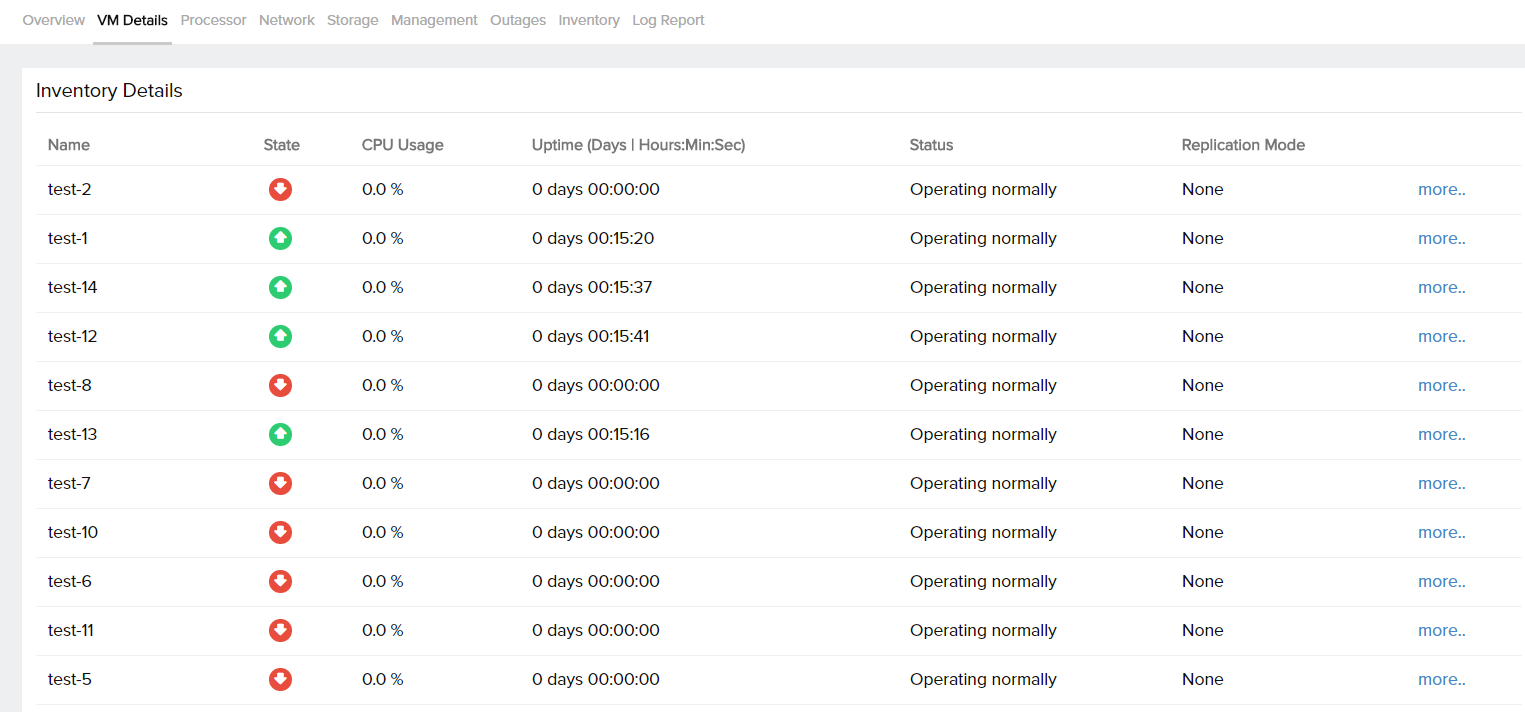Click the red down state icon for test-8

coord(281,385)
